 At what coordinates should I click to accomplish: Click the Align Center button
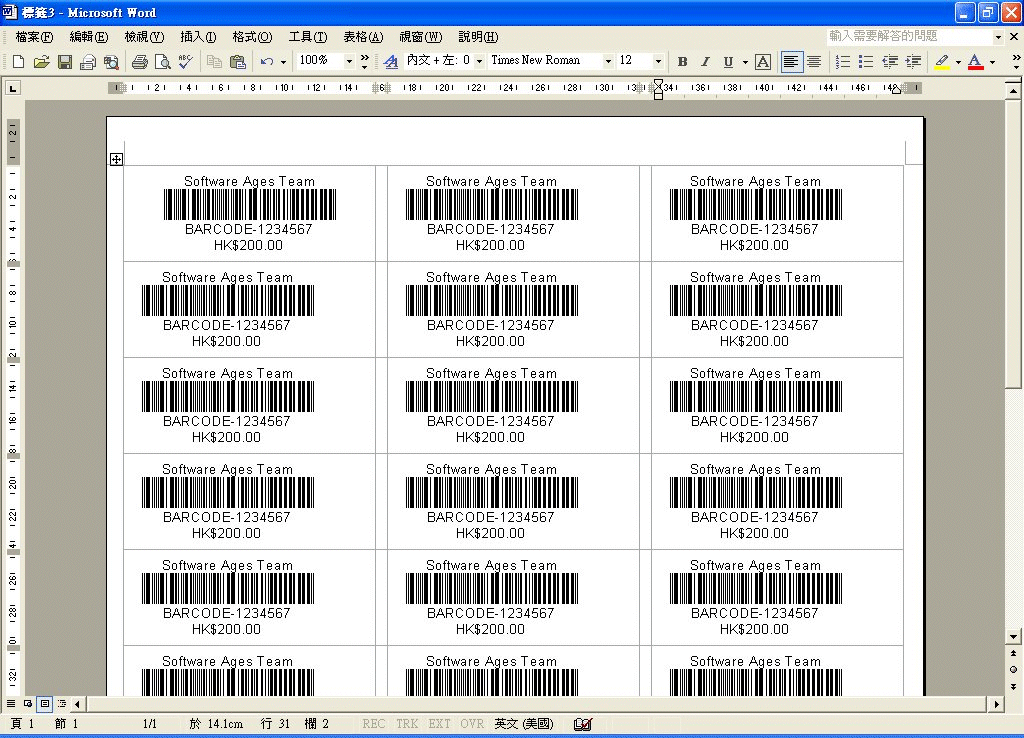814,62
